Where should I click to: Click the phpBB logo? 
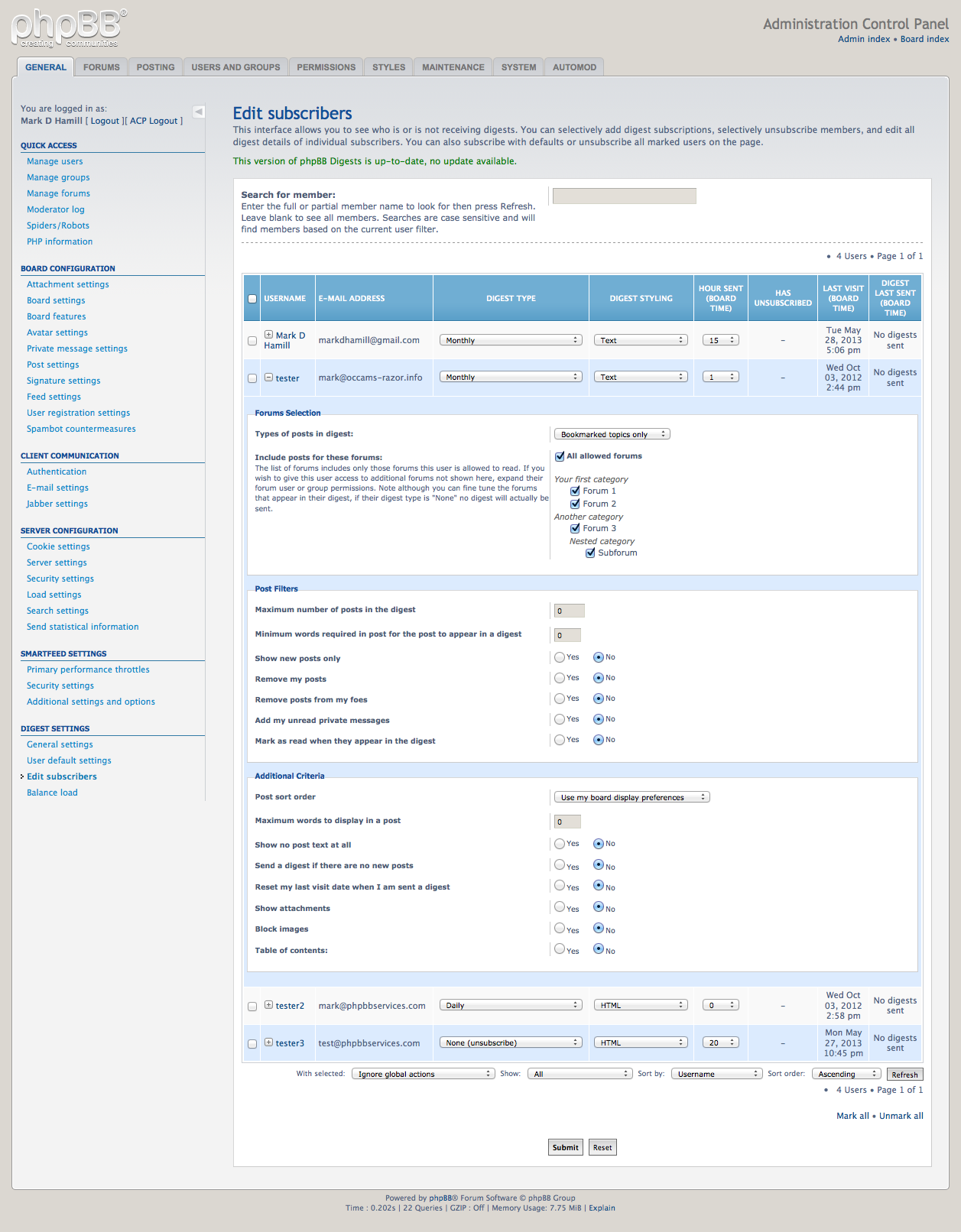coord(69,28)
